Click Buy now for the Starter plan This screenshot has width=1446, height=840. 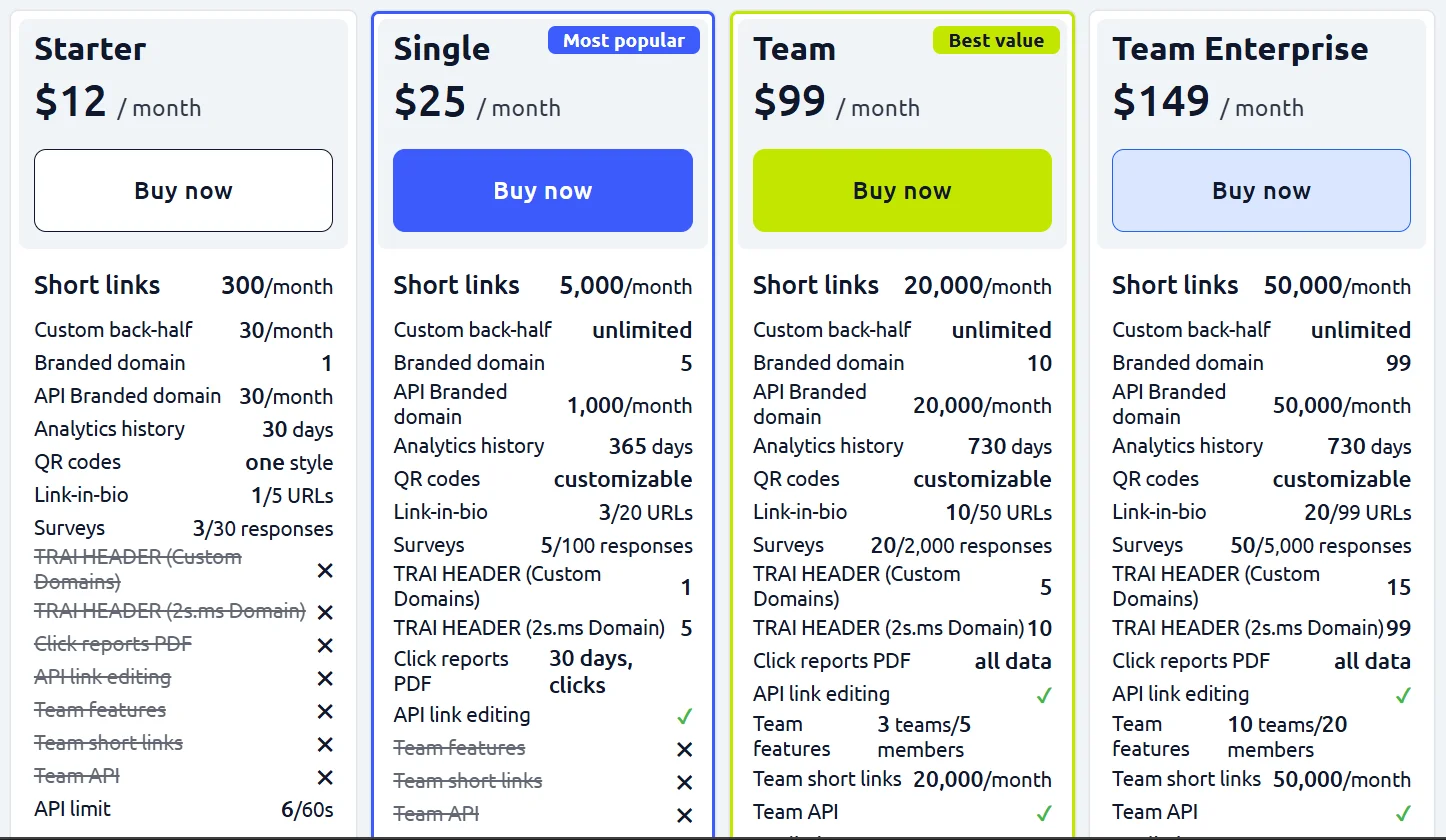click(183, 191)
